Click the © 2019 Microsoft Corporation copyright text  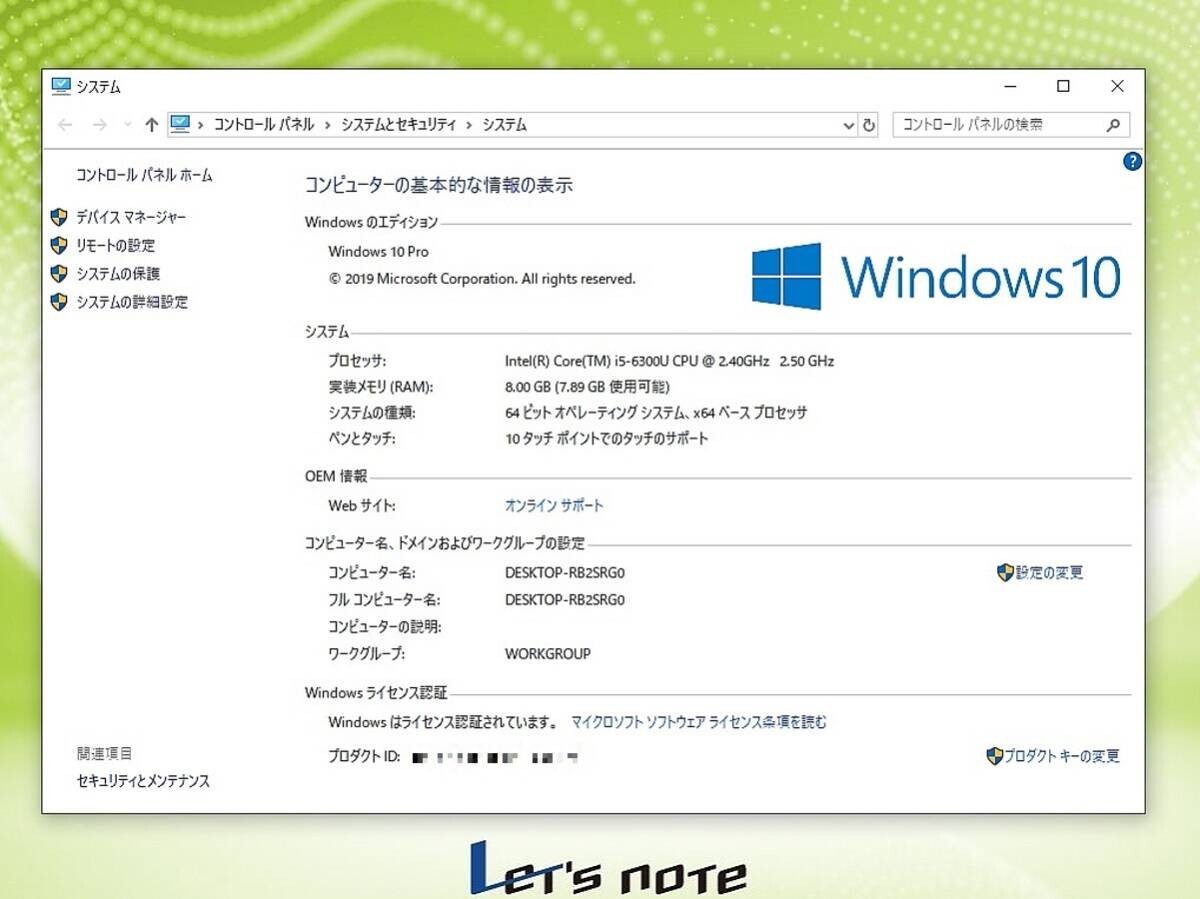(x=482, y=279)
